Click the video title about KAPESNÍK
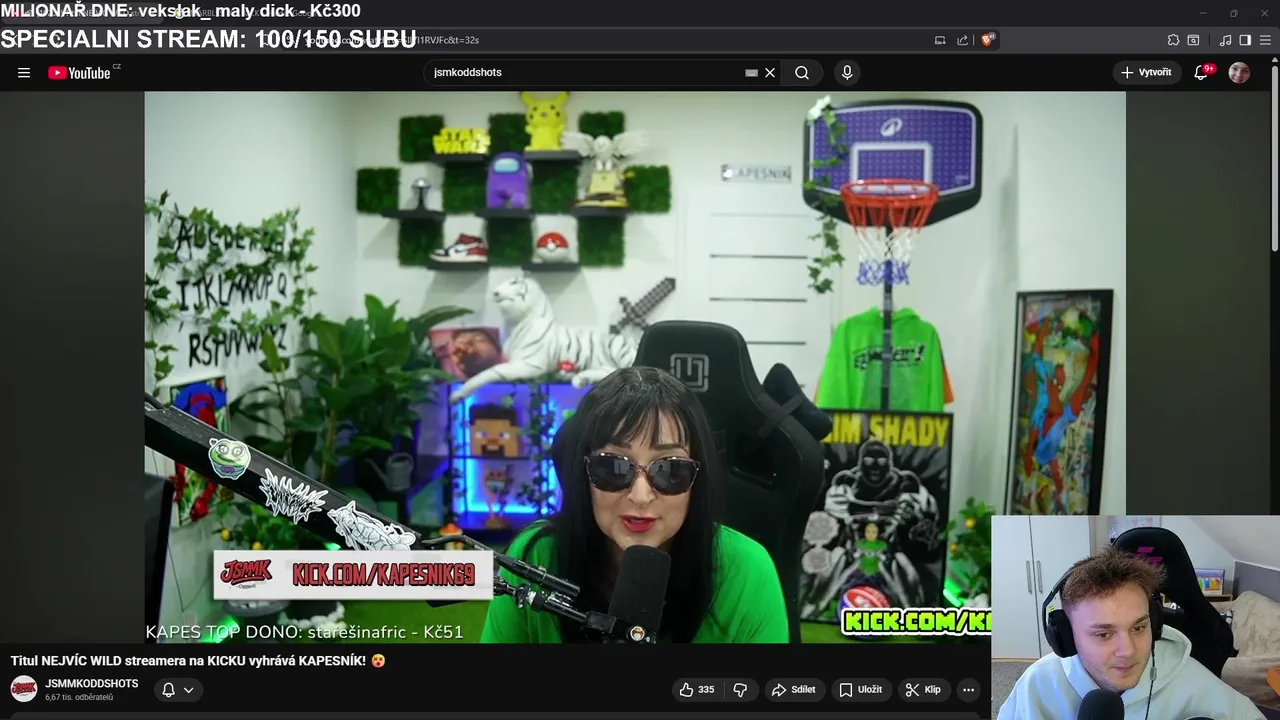Image resolution: width=1280 pixels, height=720 pixels. (x=198, y=661)
